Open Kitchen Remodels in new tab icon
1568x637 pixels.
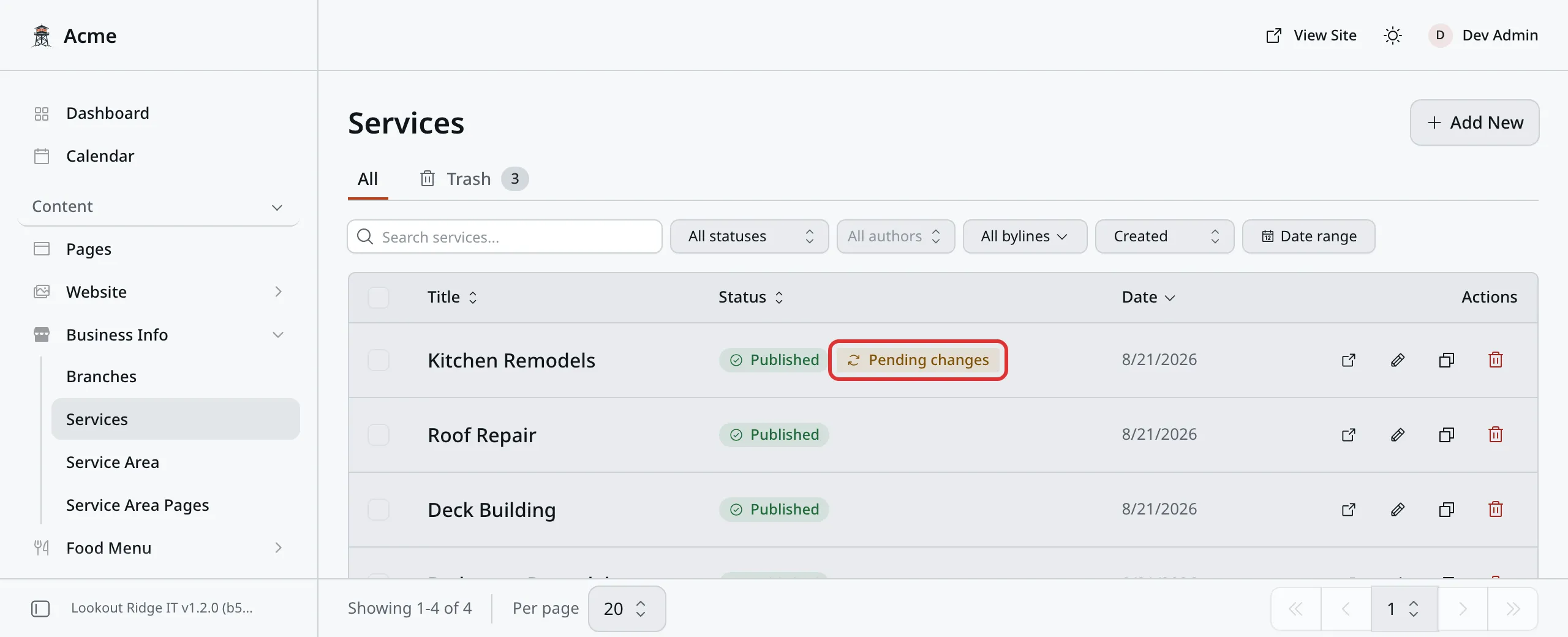(x=1349, y=360)
